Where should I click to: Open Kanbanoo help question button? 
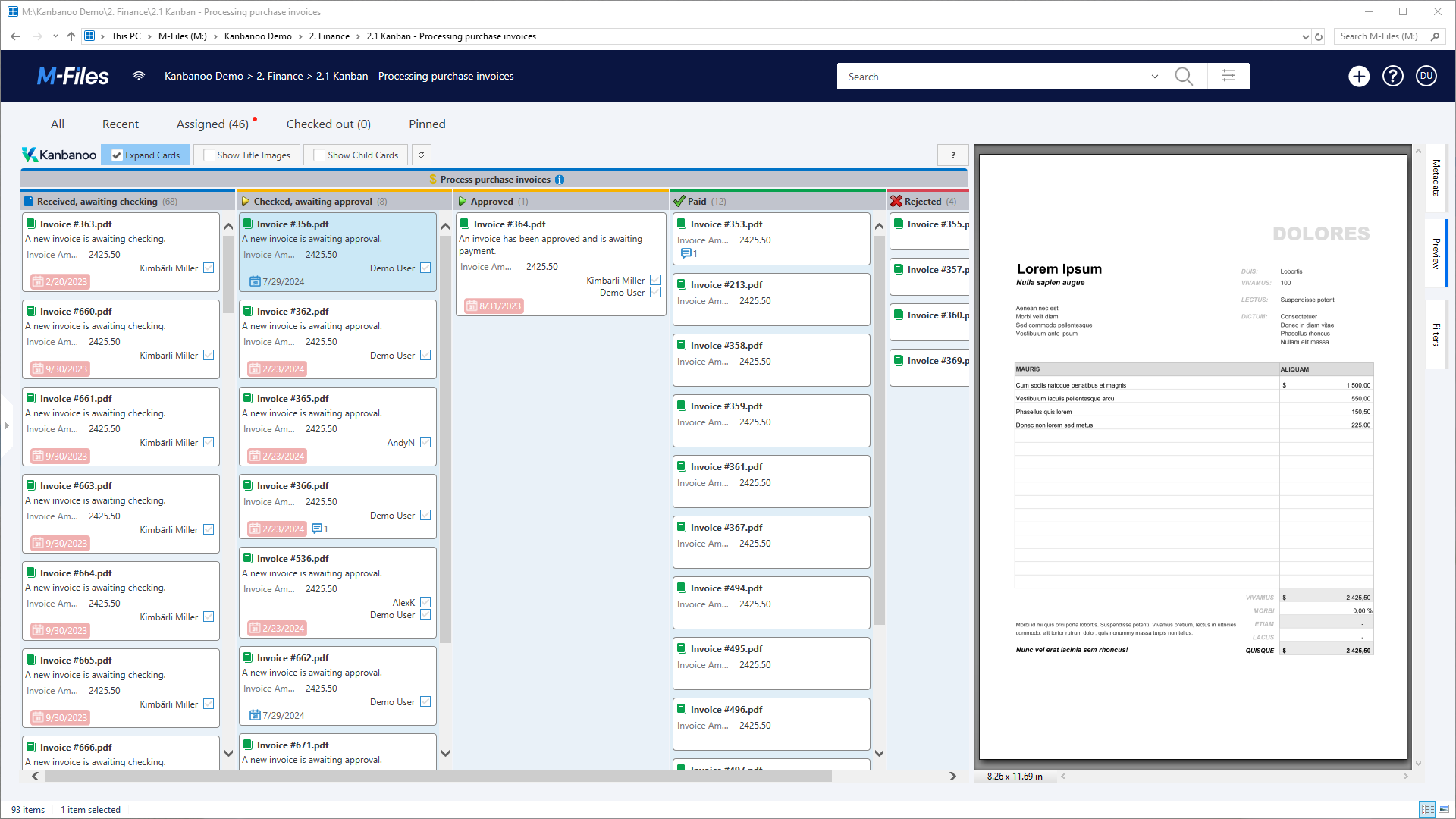pos(953,155)
